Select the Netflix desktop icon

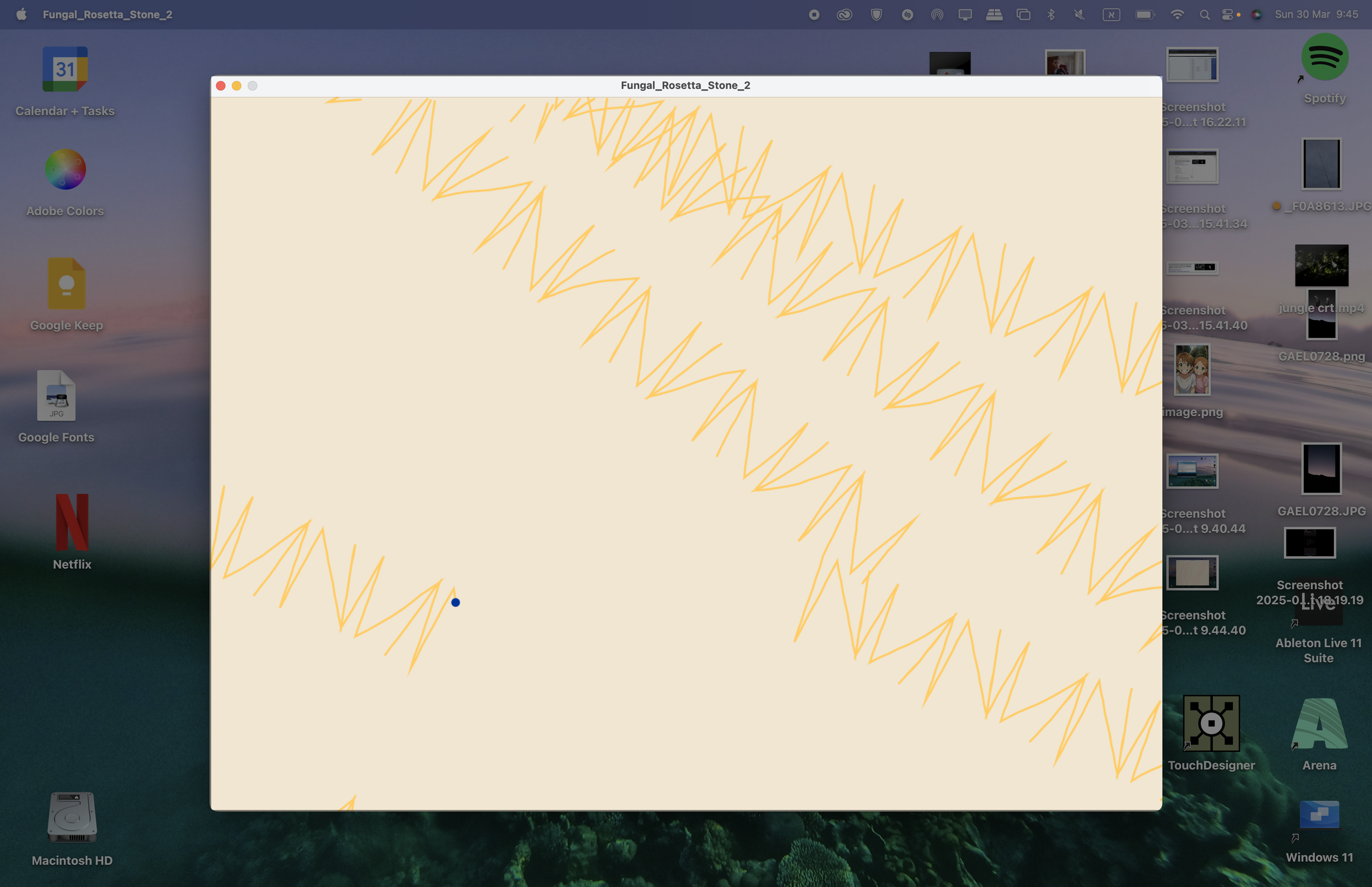click(x=72, y=522)
